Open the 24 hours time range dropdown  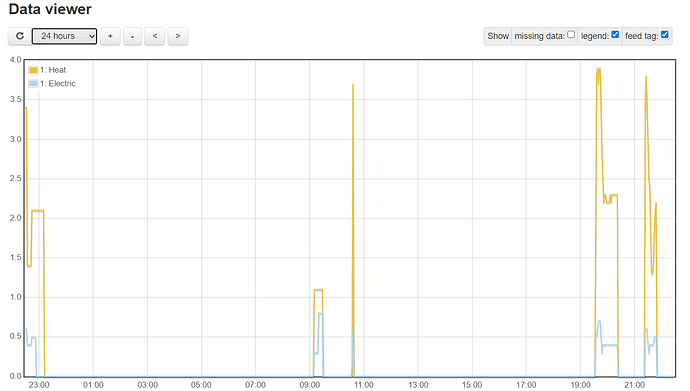tap(65, 36)
